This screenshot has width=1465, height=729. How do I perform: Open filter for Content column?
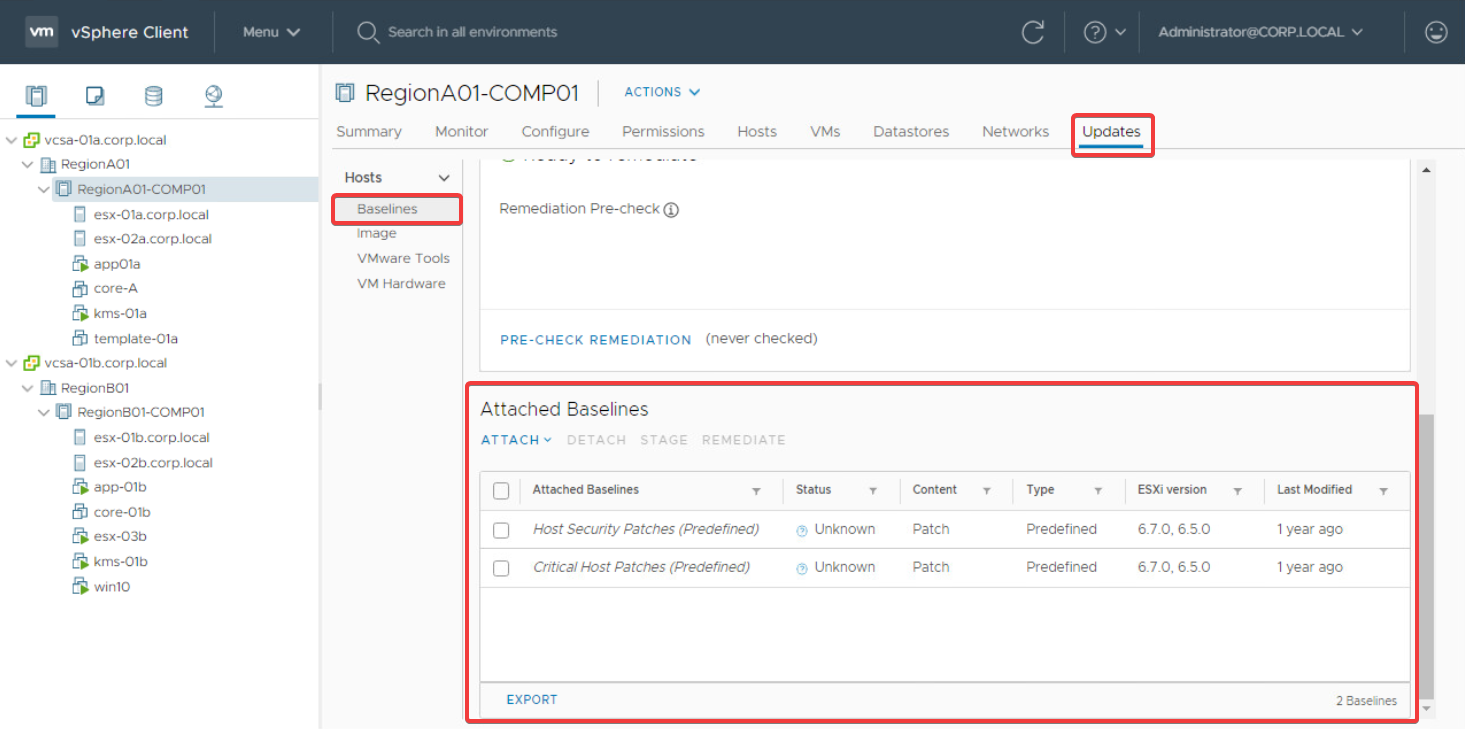[986, 491]
